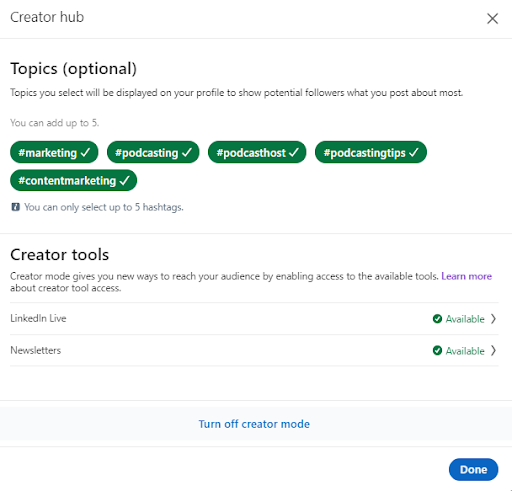Deselect the #podcasting topic chip

coord(153,152)
